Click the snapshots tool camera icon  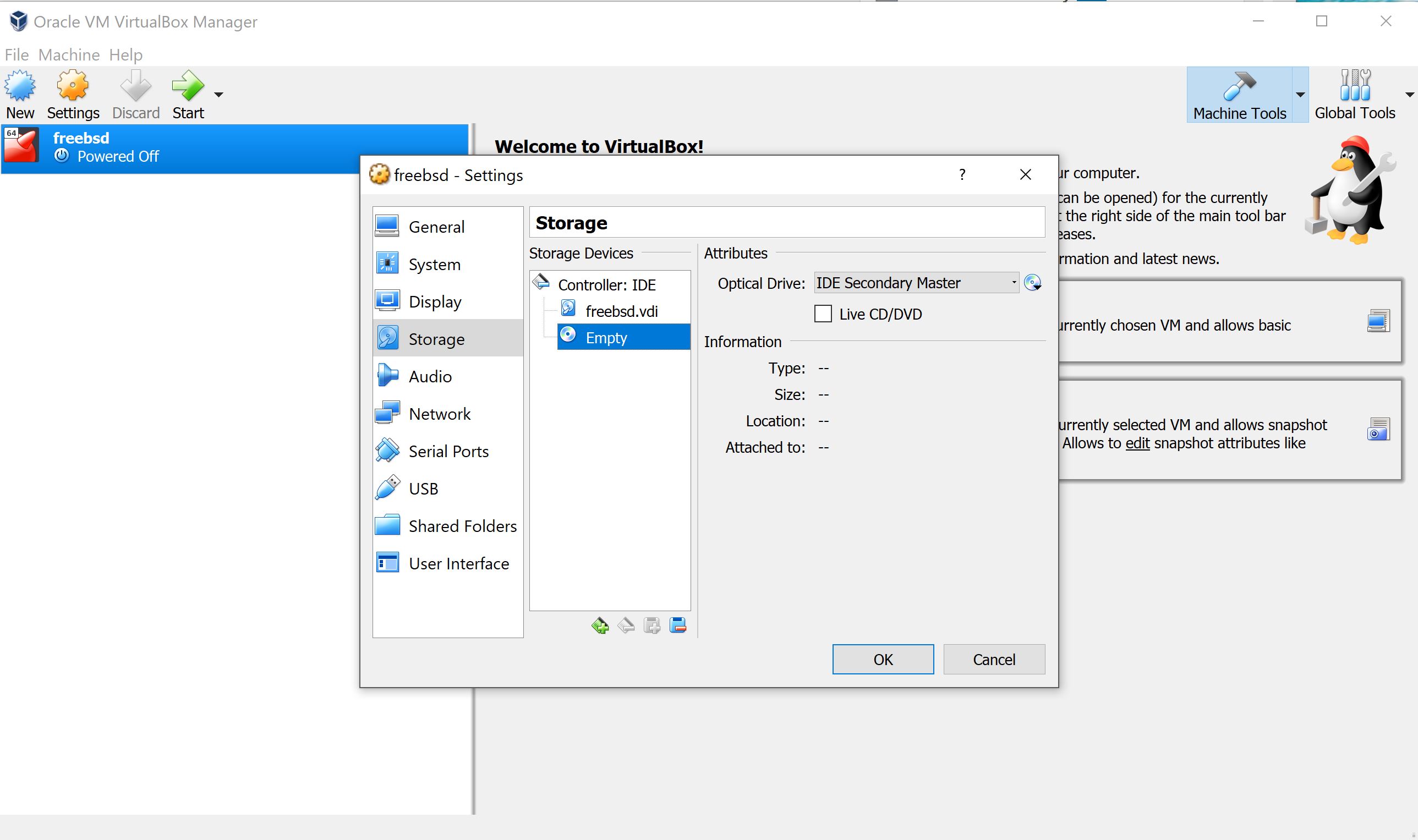click(x=1378, y=430)
